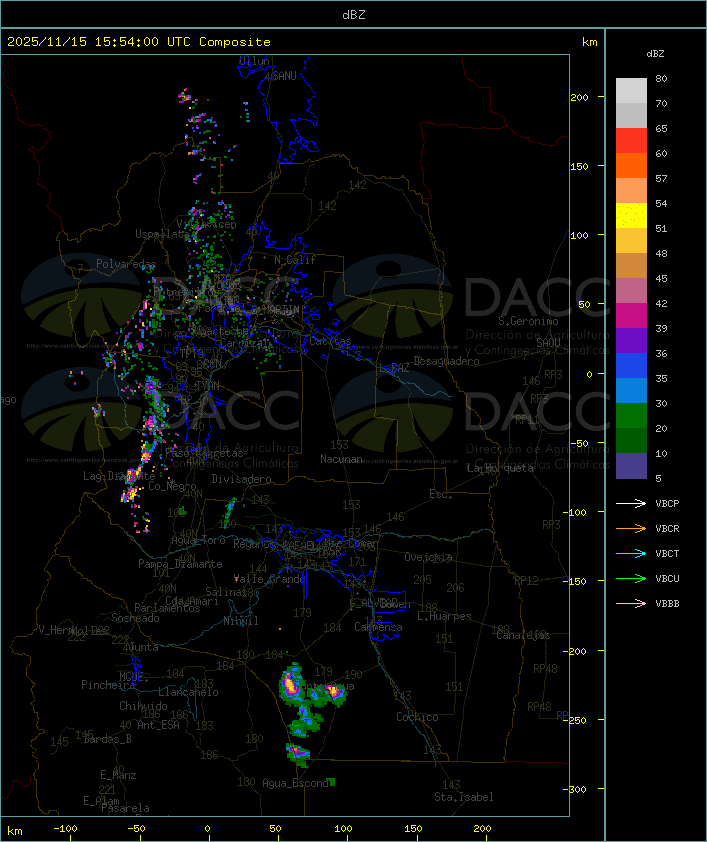707x842 pixels.
Task: Click the legend label VBBB
Action: coord(667,604)
